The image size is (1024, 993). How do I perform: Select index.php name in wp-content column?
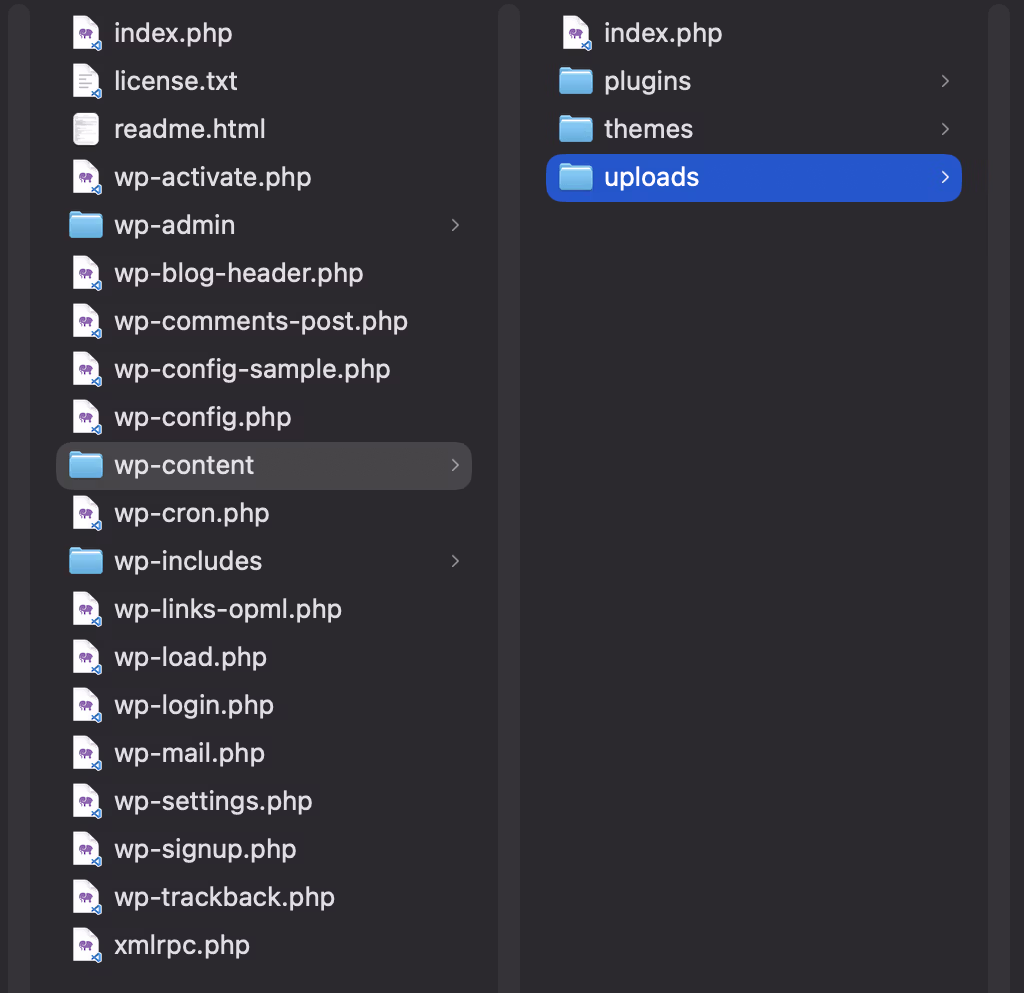[x=663, y=34]
